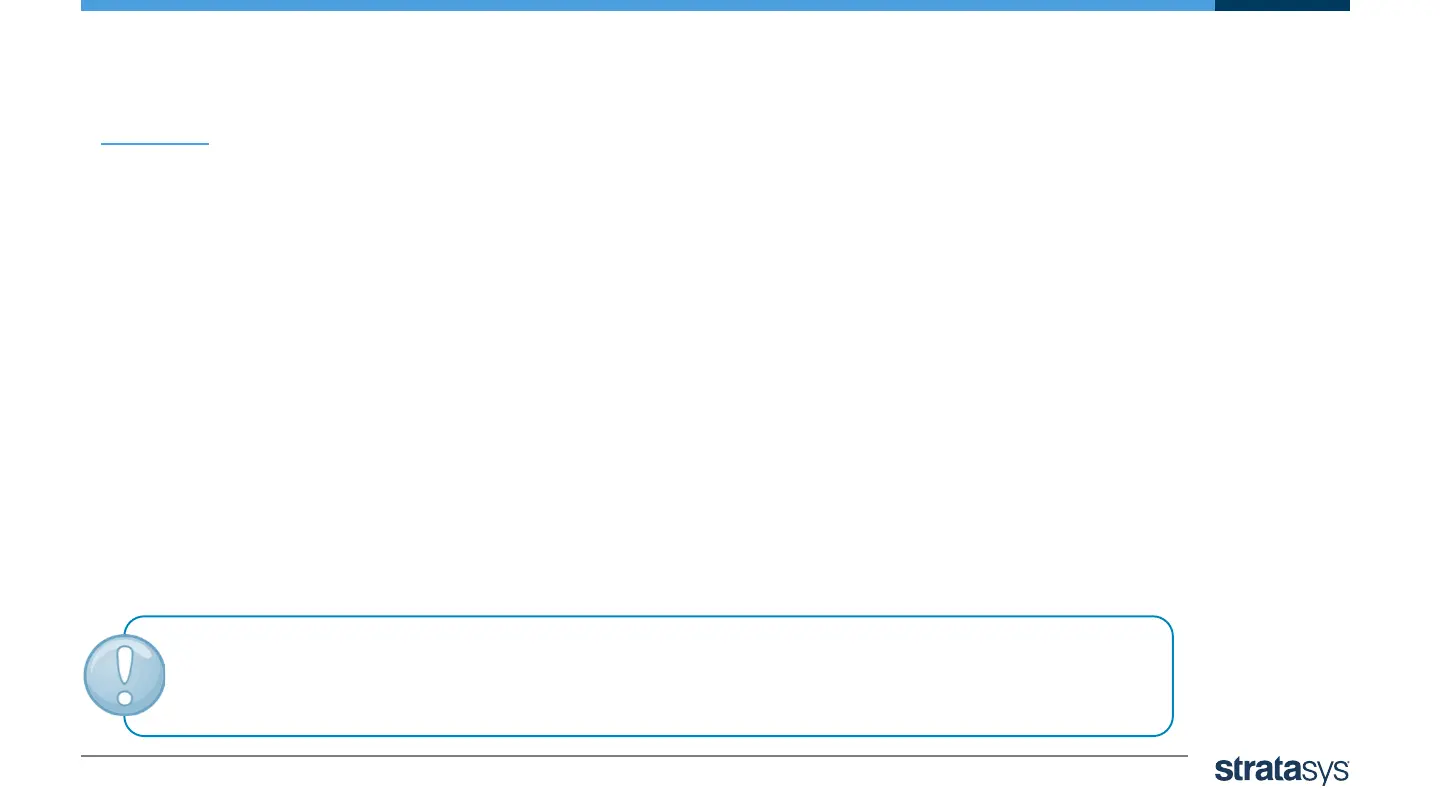Click the callout box's right rounded edge

click(x=1171, y=676)
